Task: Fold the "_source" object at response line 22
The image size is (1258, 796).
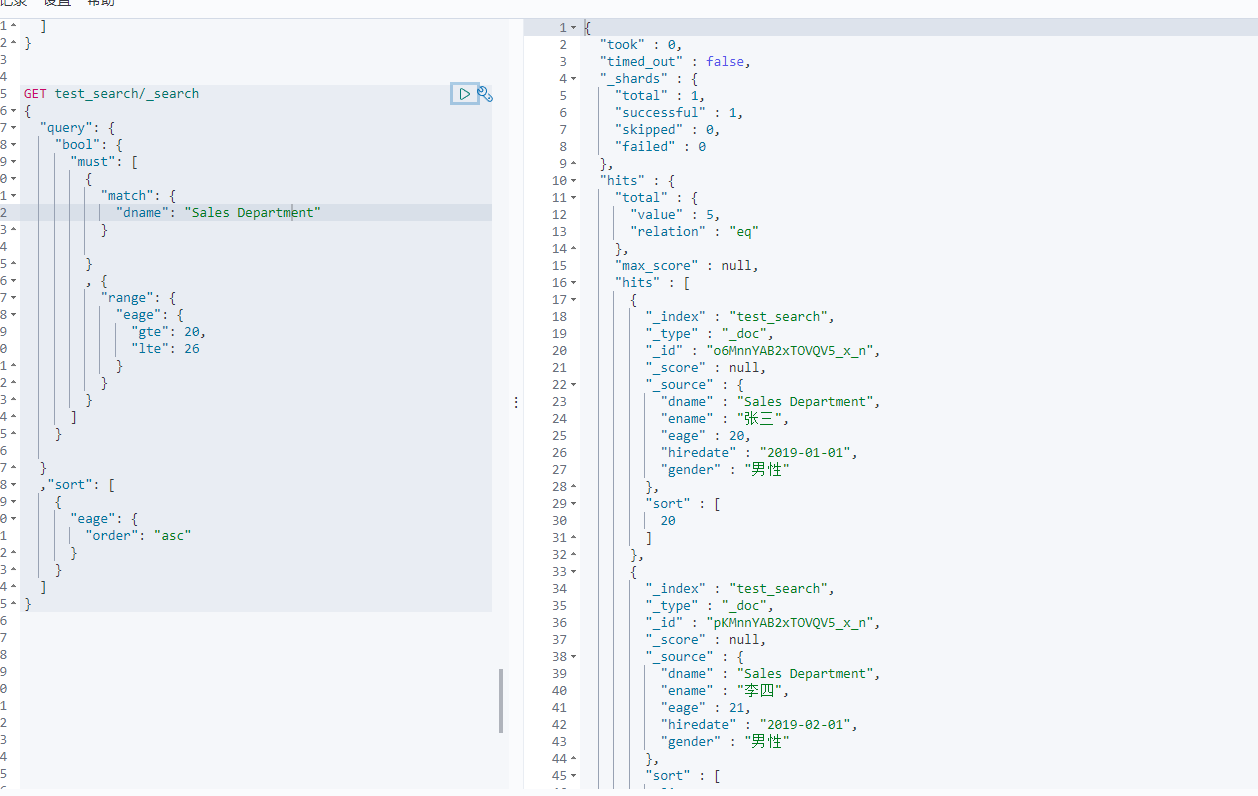Action: coord(573,385)
